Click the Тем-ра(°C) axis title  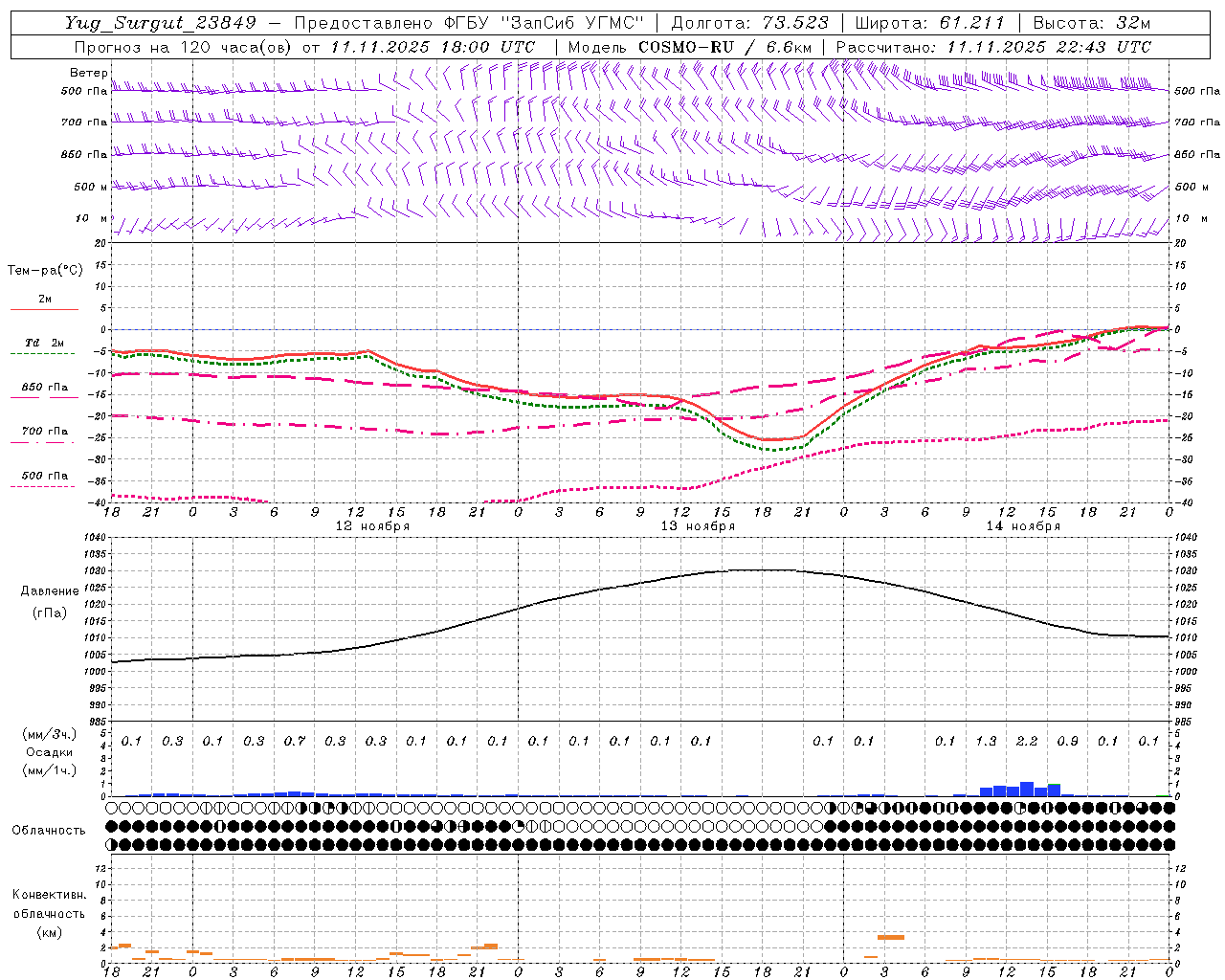click(45, 271)
